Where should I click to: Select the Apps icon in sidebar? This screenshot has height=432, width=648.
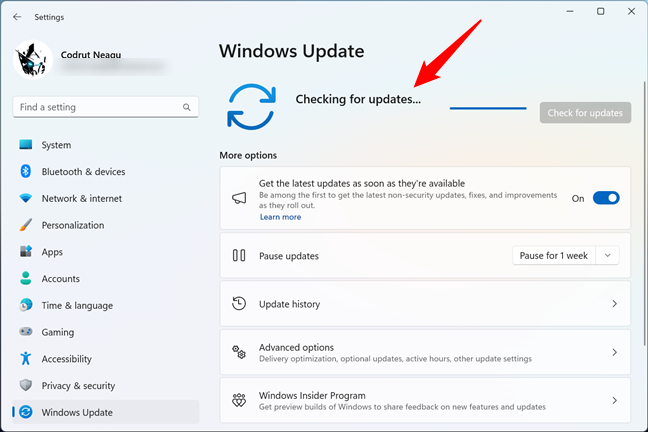click(x=26, y=251)
